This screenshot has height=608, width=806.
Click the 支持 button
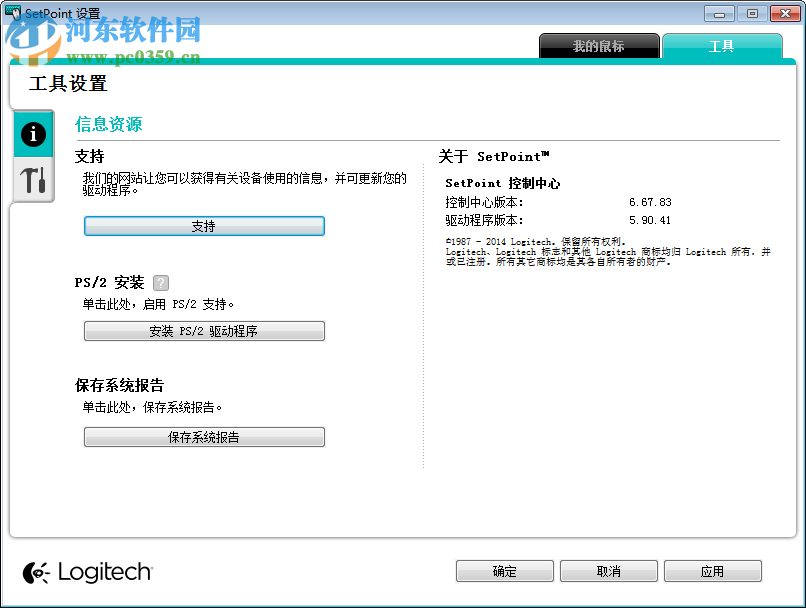tap(204, 226)
